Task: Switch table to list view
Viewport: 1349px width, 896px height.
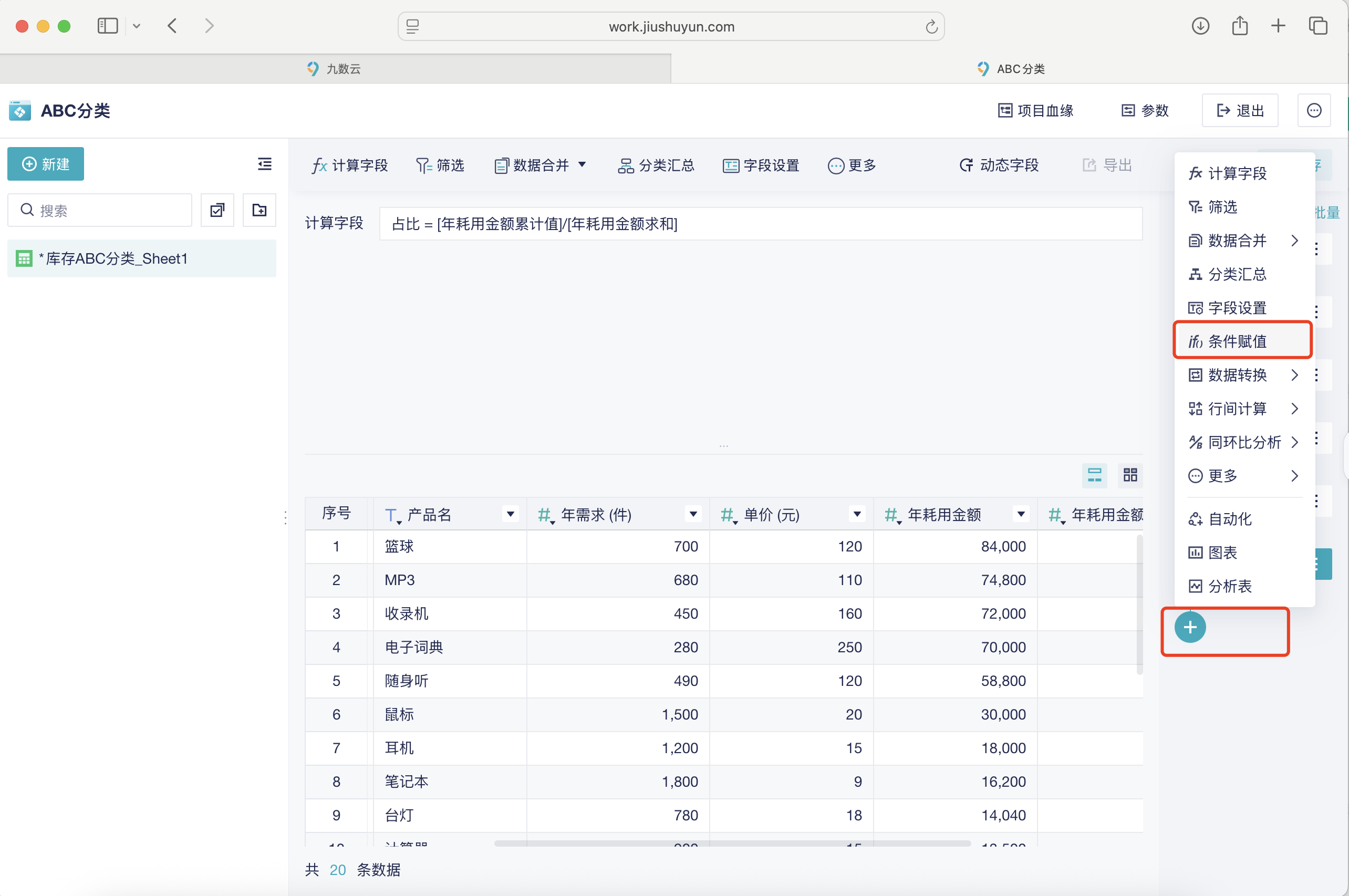Action: [x=1094, y=475]
